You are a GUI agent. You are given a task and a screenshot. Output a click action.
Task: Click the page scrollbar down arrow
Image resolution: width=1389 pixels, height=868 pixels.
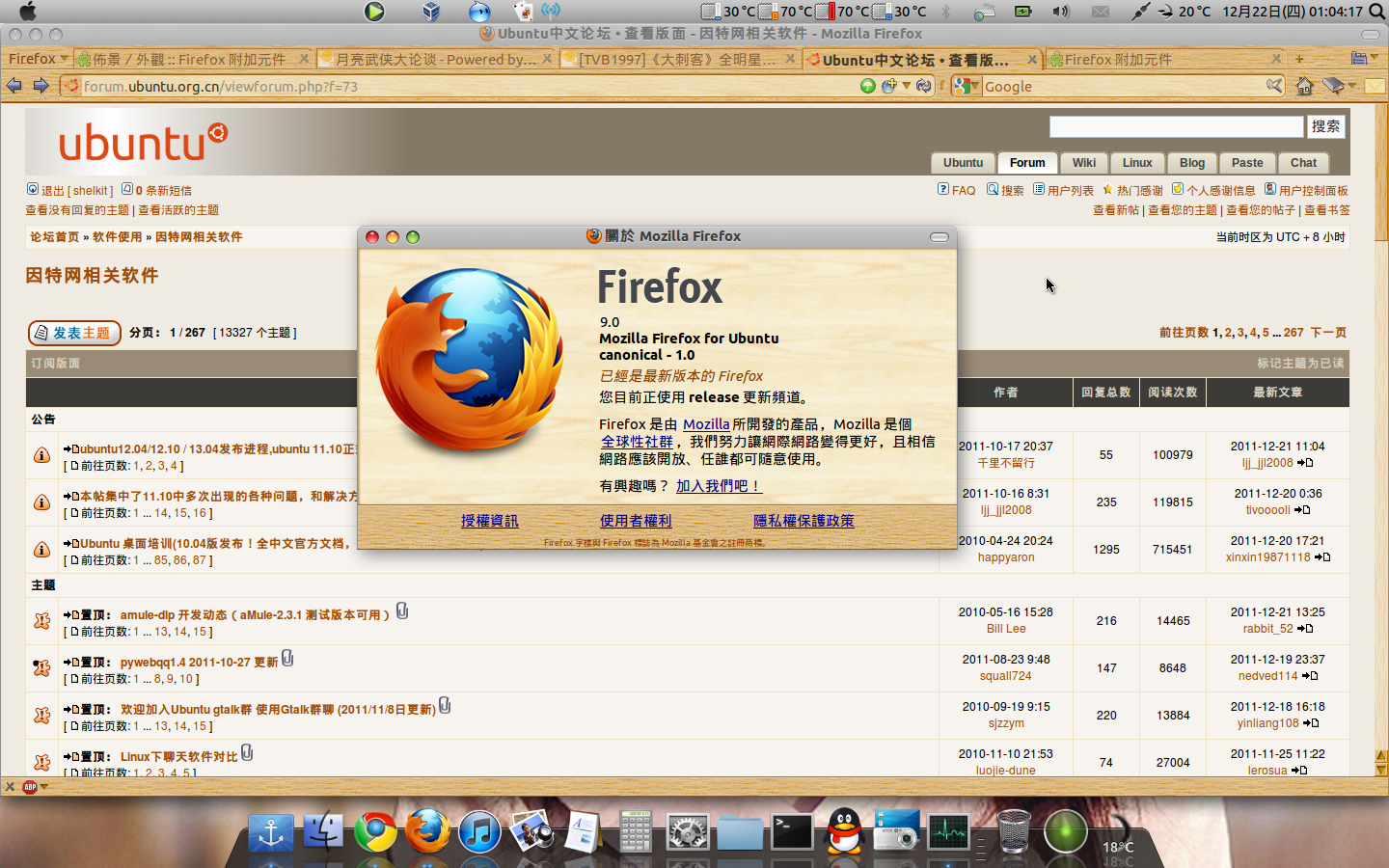(1381, 769)
